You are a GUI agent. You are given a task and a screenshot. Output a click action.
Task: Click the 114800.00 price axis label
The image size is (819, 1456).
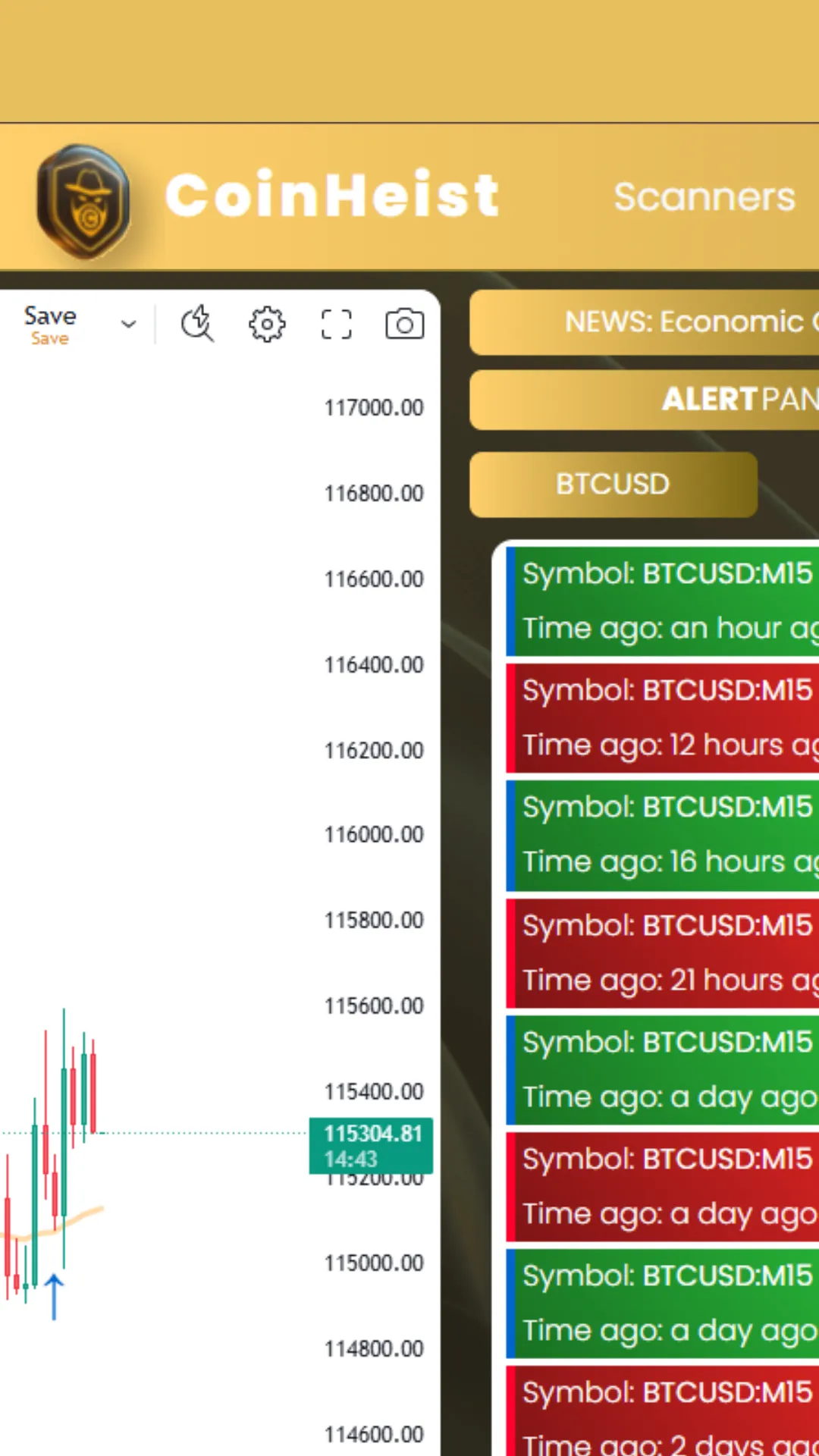coord(374,1349)
